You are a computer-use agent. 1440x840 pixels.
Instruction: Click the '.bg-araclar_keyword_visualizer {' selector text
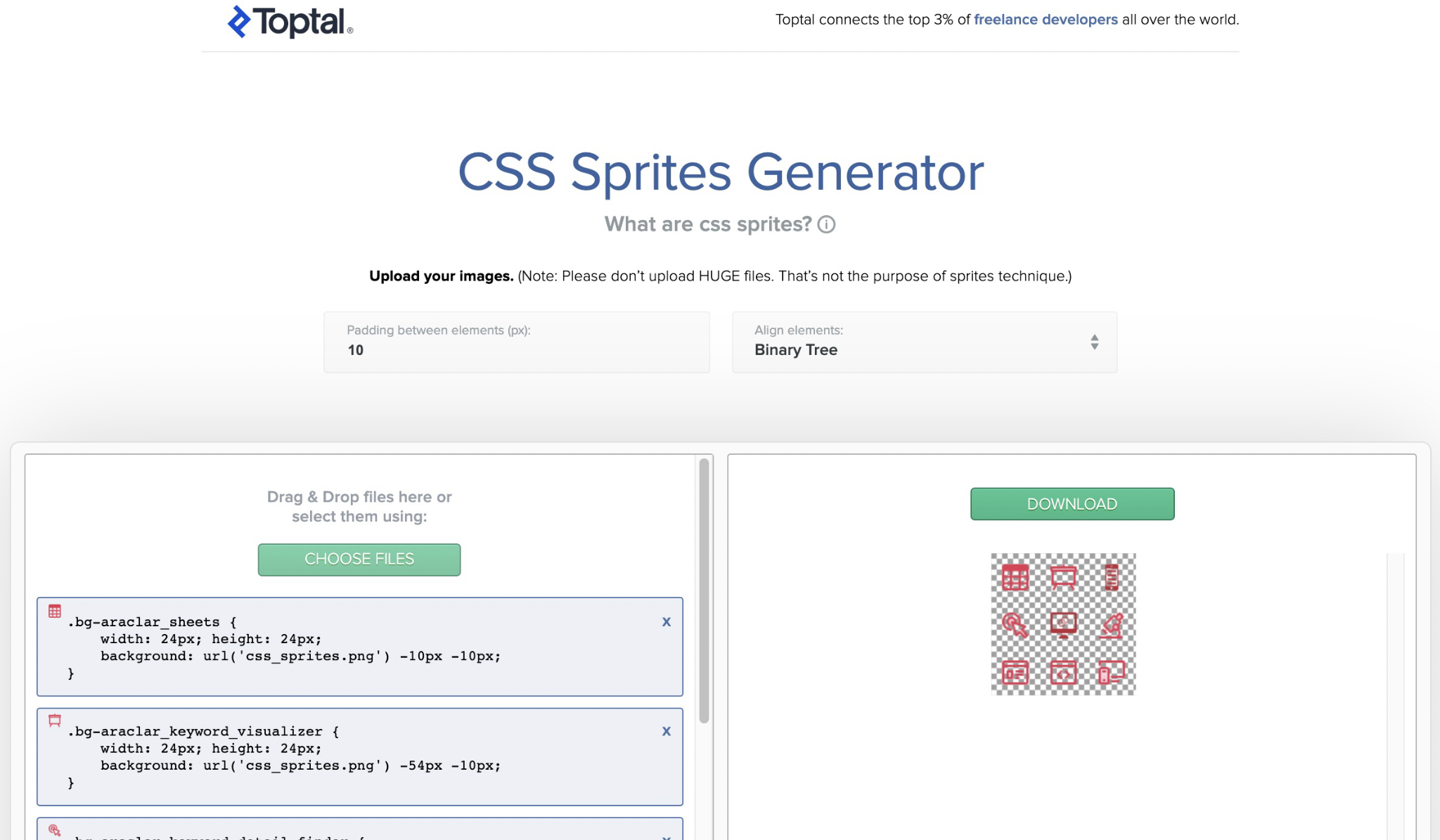pyautogui.click(x=203, y=732)
